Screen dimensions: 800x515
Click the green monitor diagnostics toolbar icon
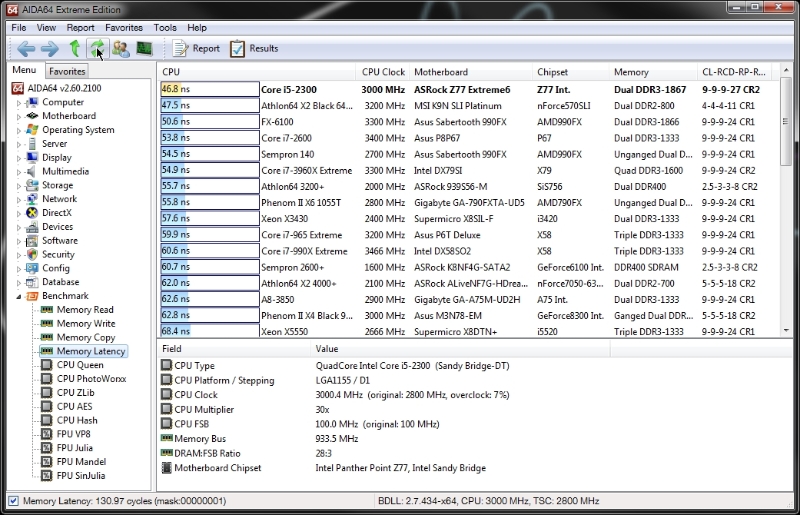click(144, 48)
